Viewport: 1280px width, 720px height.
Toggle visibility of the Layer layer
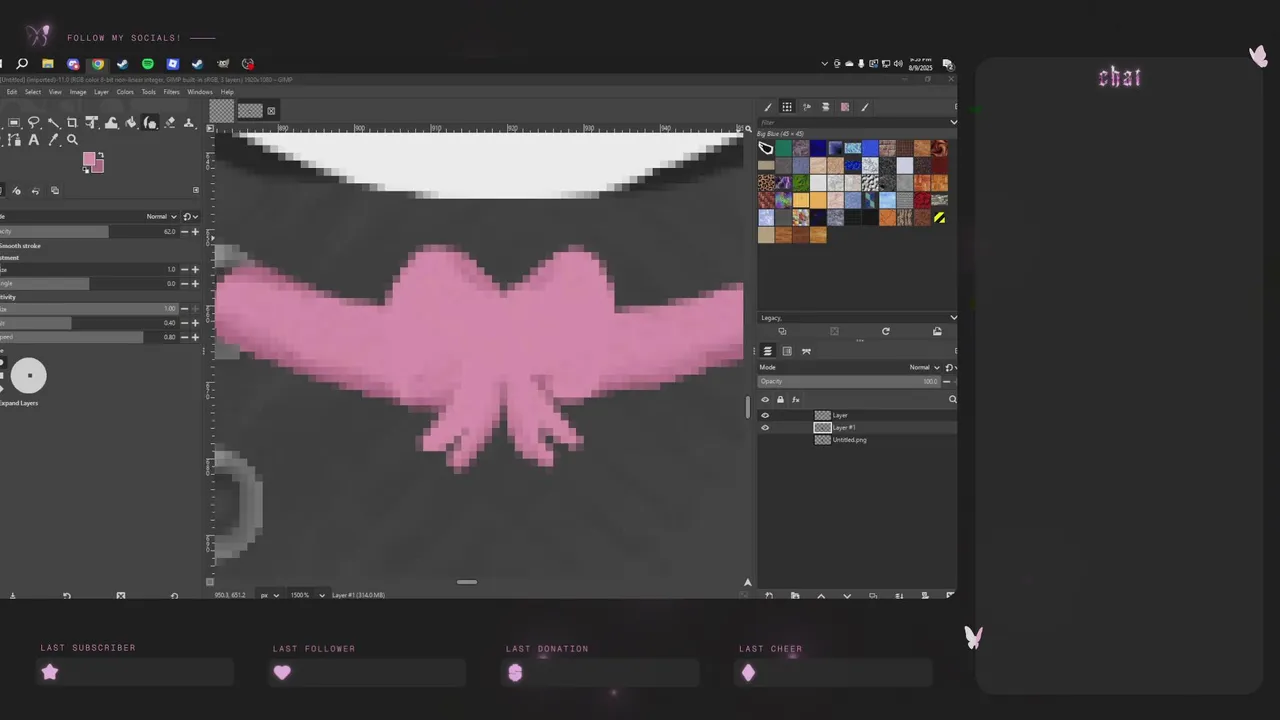[x=765, y=415]
